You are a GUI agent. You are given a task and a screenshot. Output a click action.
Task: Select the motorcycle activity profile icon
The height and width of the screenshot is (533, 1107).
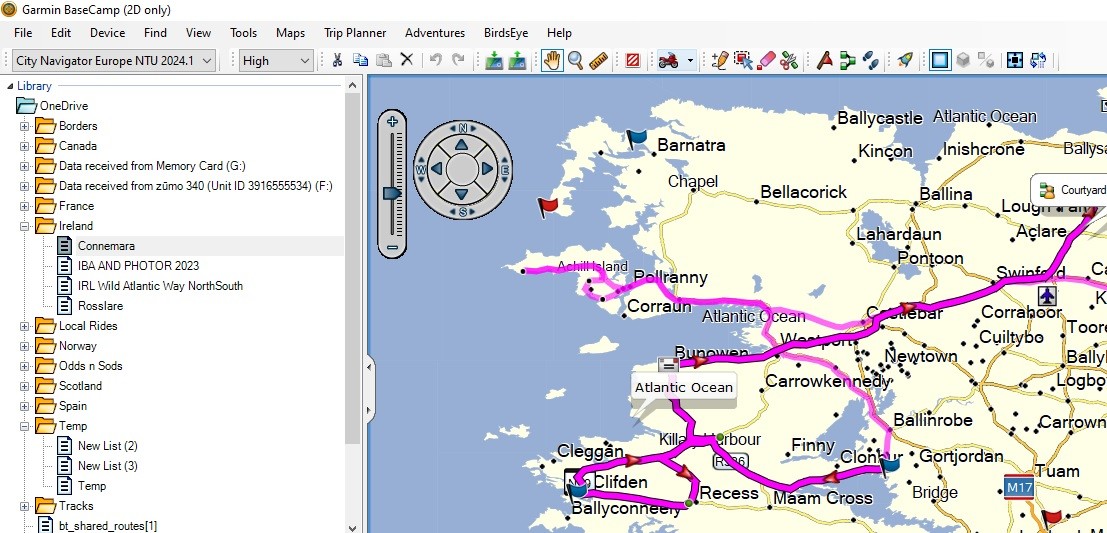pos(668,61)
